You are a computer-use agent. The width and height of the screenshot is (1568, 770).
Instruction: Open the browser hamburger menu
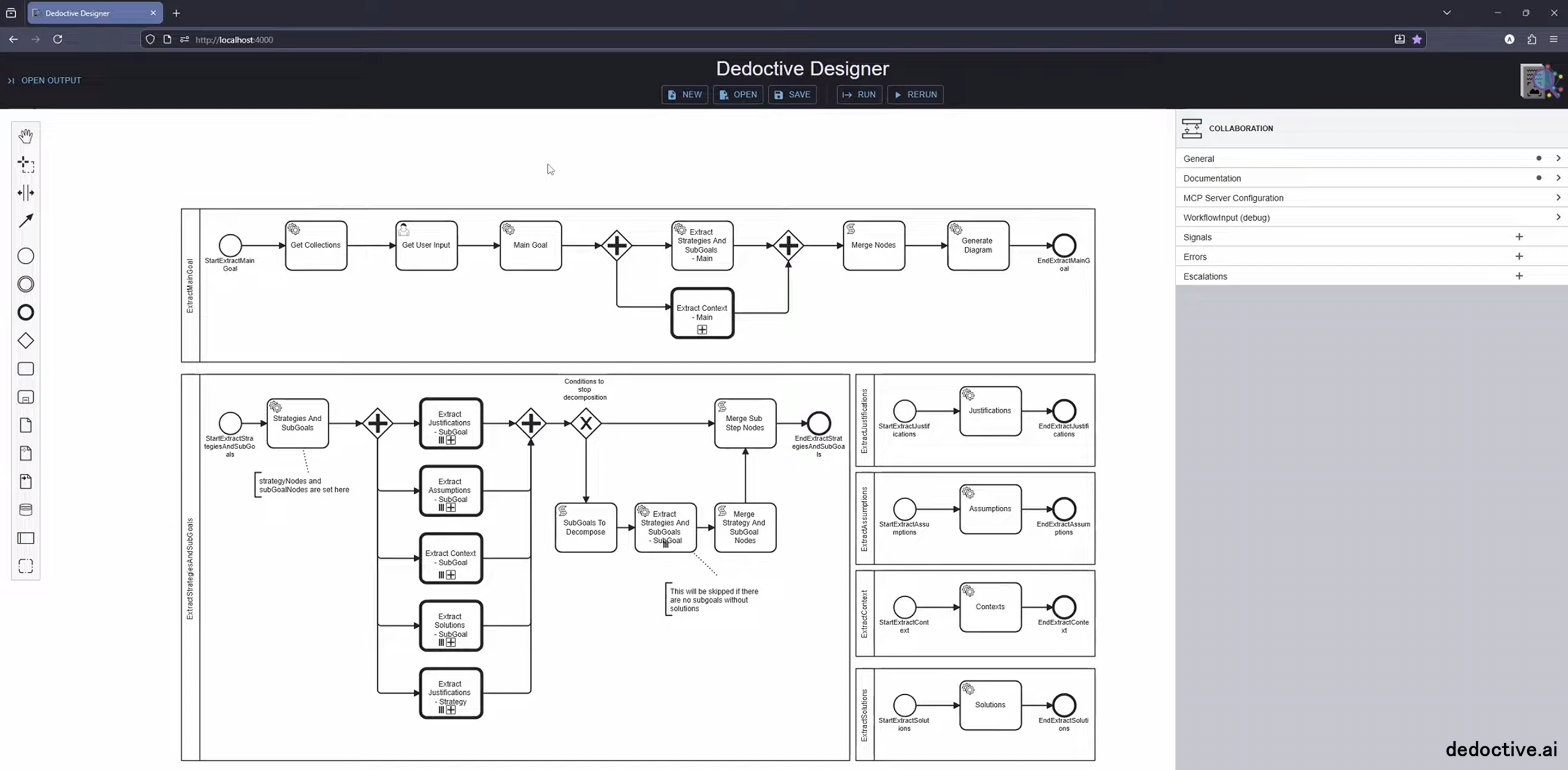pyautogui.click(x=1553, y=39)
